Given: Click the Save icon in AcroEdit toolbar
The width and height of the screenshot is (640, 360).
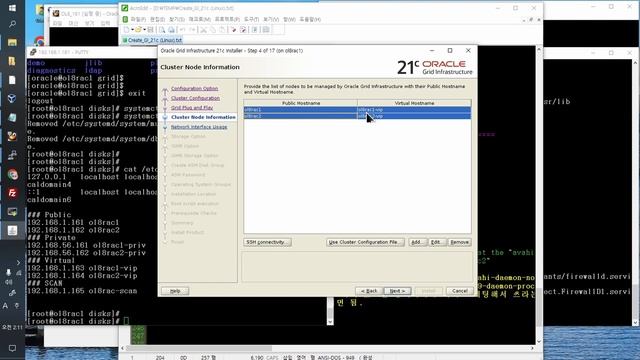Looking at the screenshot, I should 150,30.
